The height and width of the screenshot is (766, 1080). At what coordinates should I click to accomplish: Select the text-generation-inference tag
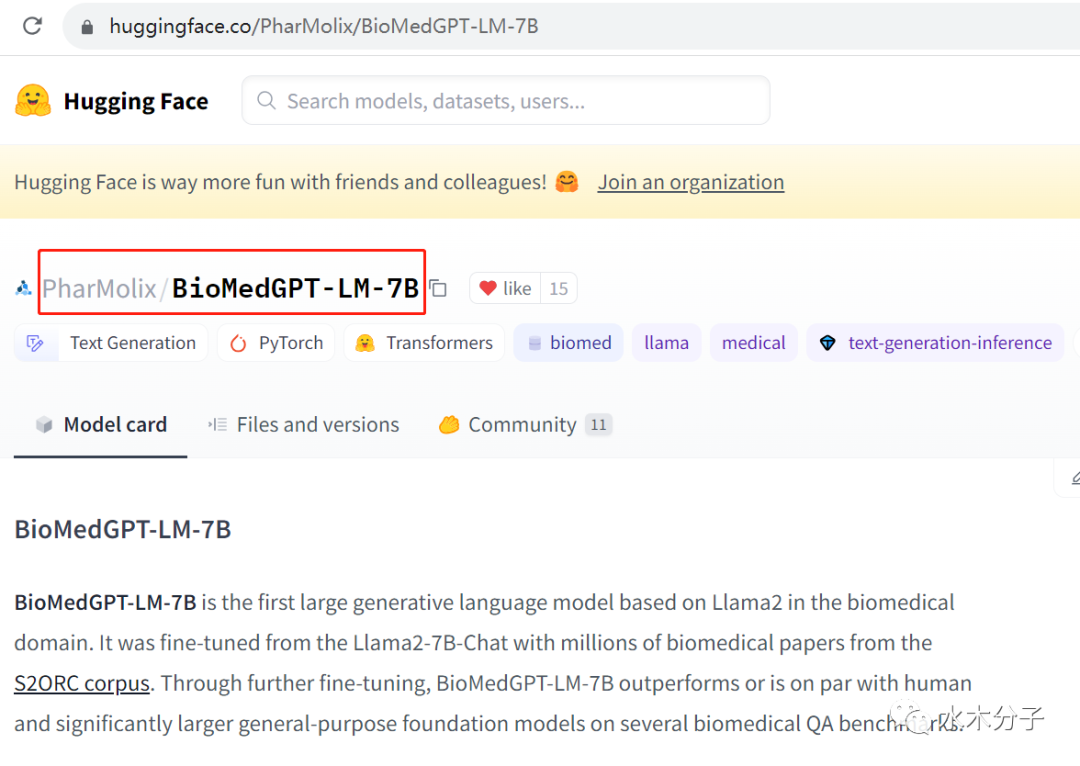point(935,343)
